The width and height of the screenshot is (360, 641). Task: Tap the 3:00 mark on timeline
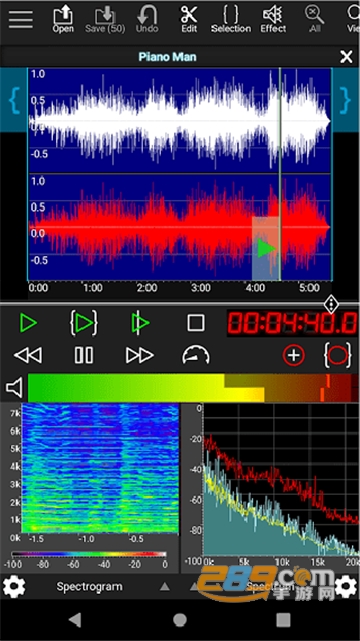tap(201, 288)
